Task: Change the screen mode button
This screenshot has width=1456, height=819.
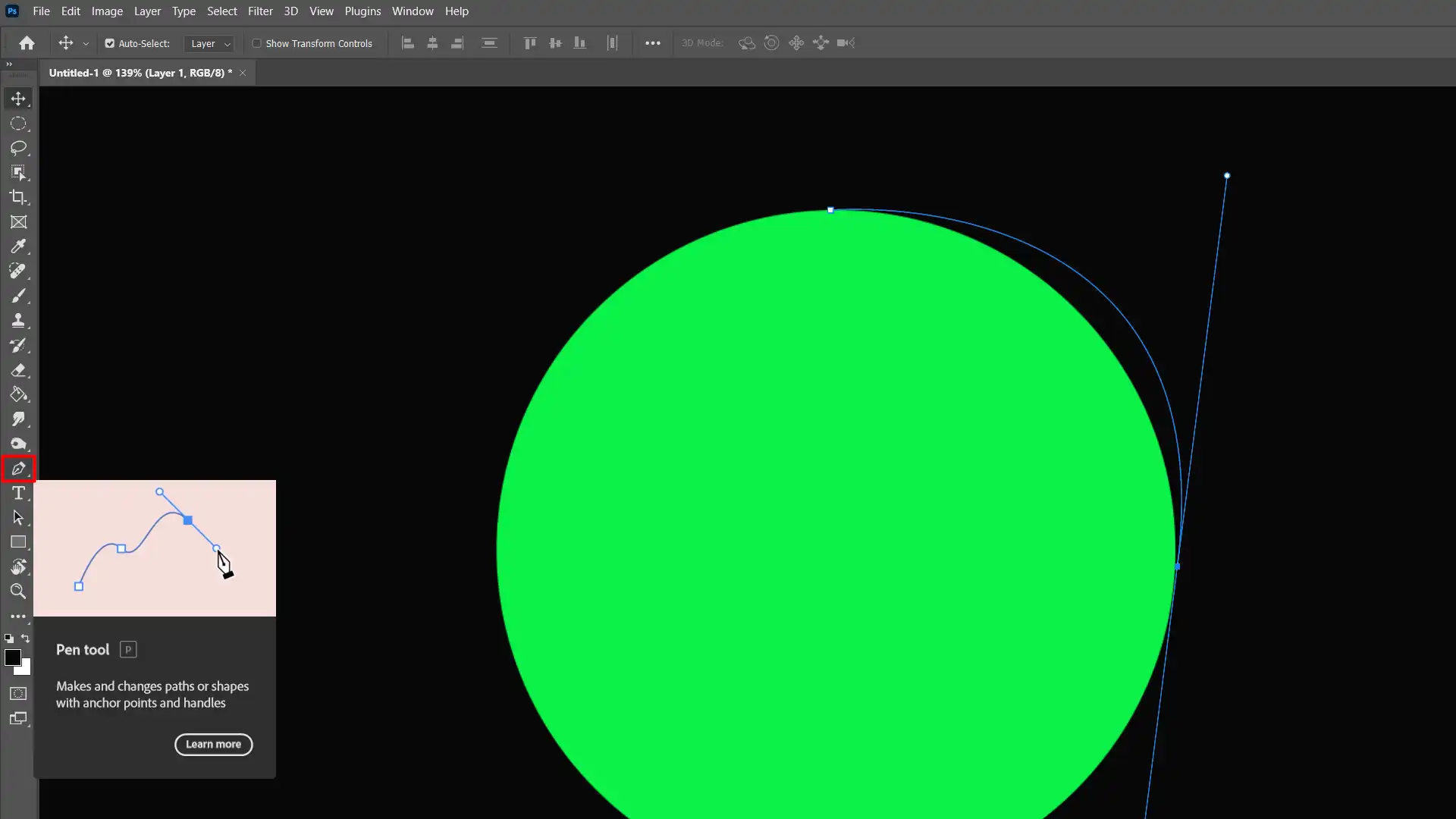Action: pos(18,719)
